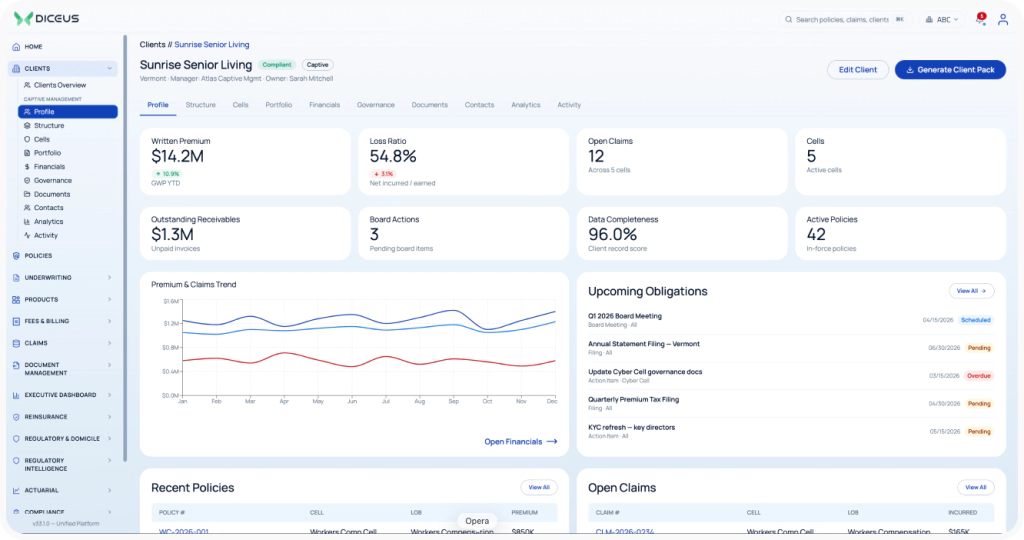Click the Underwriting icon in sidebar
This screenshot has height=540, width=1024.
click(16, 278)
